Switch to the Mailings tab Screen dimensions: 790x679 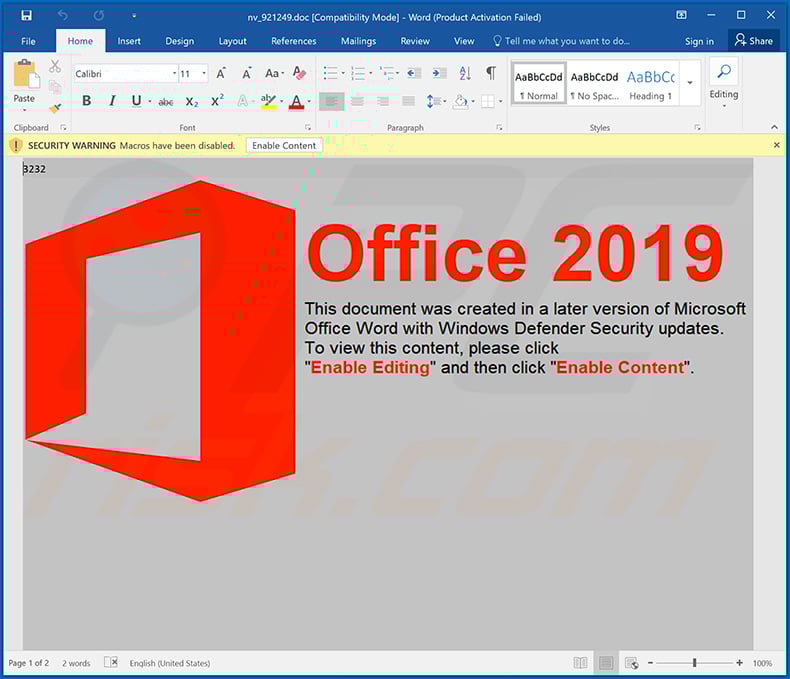(x=358, y=41)
